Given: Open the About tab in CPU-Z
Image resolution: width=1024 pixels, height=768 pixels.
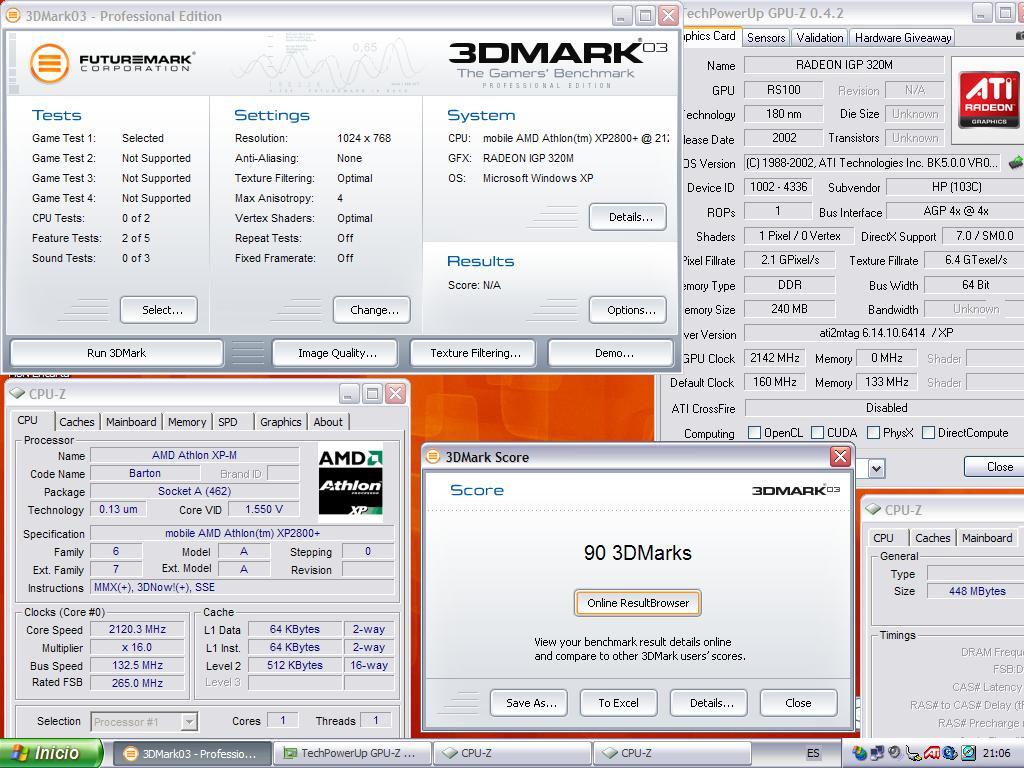Looking at the screenshot, I should tap(328, 422).
